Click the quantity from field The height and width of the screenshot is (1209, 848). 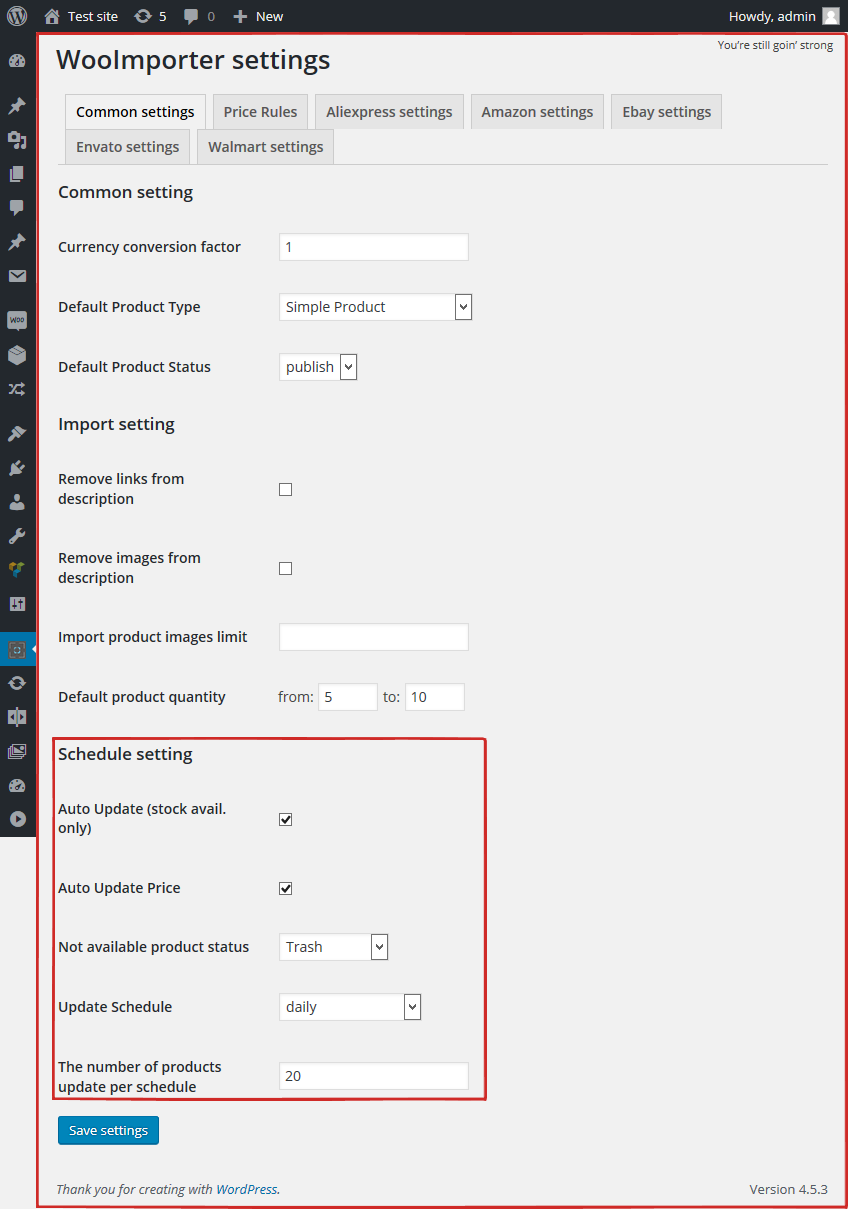tap(348, 697)
